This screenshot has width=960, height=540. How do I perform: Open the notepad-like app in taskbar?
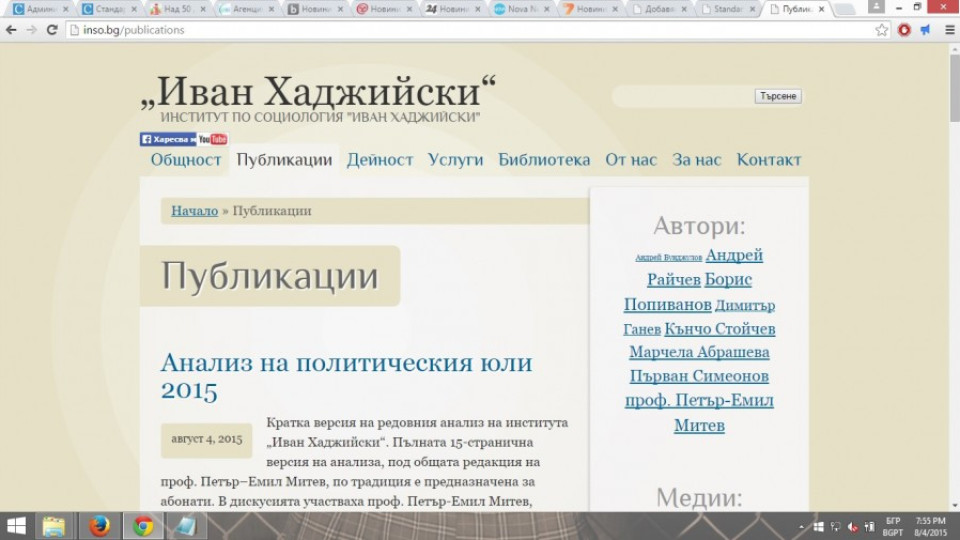(x=185, y=526)
